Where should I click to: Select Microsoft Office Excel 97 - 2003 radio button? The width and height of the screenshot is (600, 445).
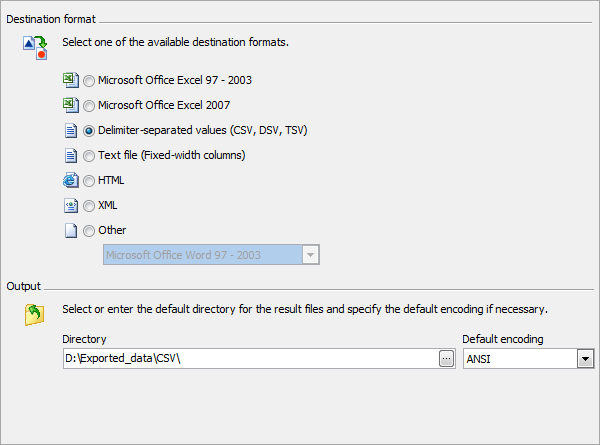pyautogui.click(x=90, y=81)
